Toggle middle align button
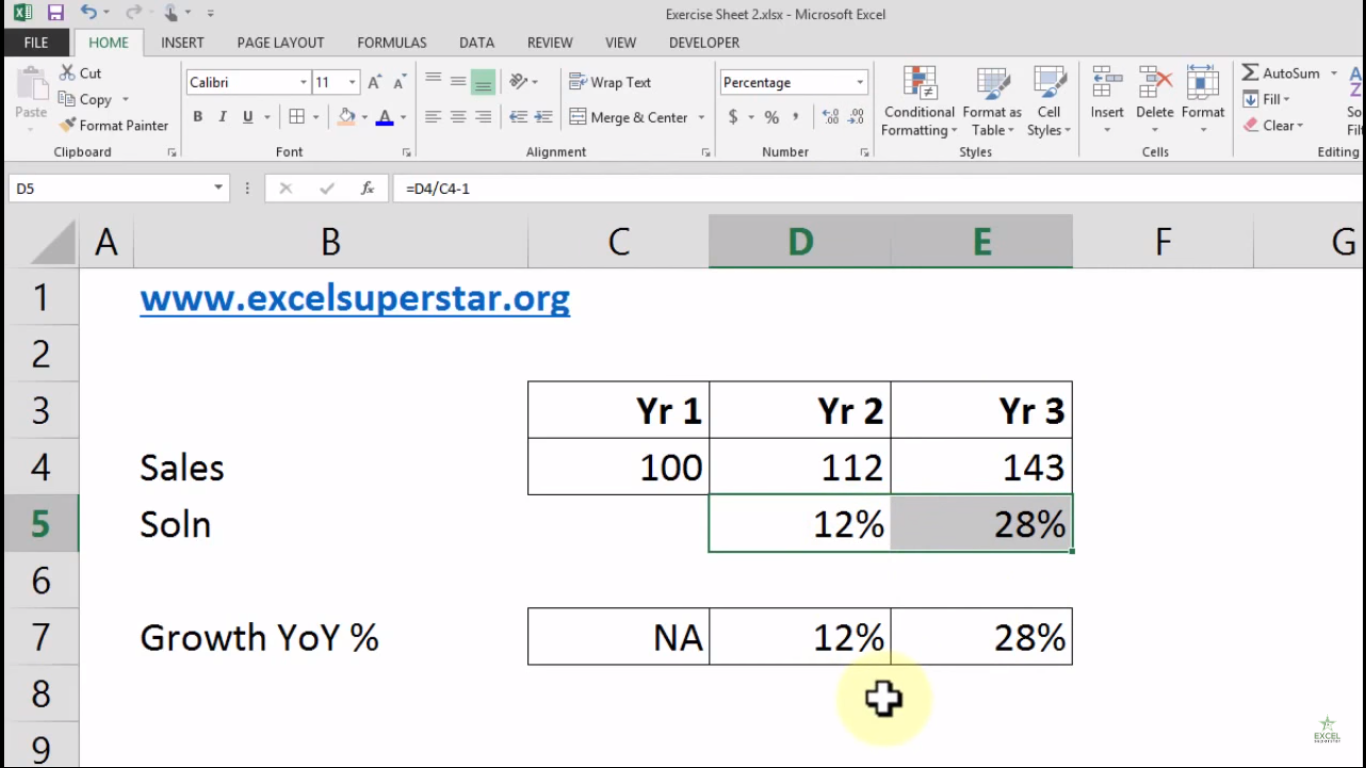 458,82
